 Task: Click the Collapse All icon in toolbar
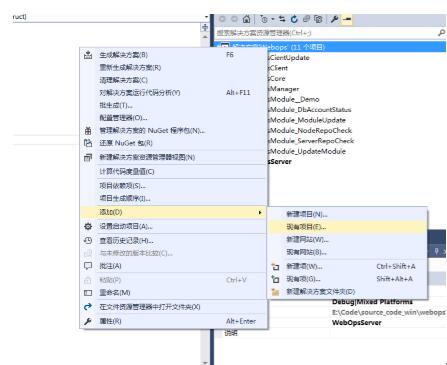(x=306, y=19)
